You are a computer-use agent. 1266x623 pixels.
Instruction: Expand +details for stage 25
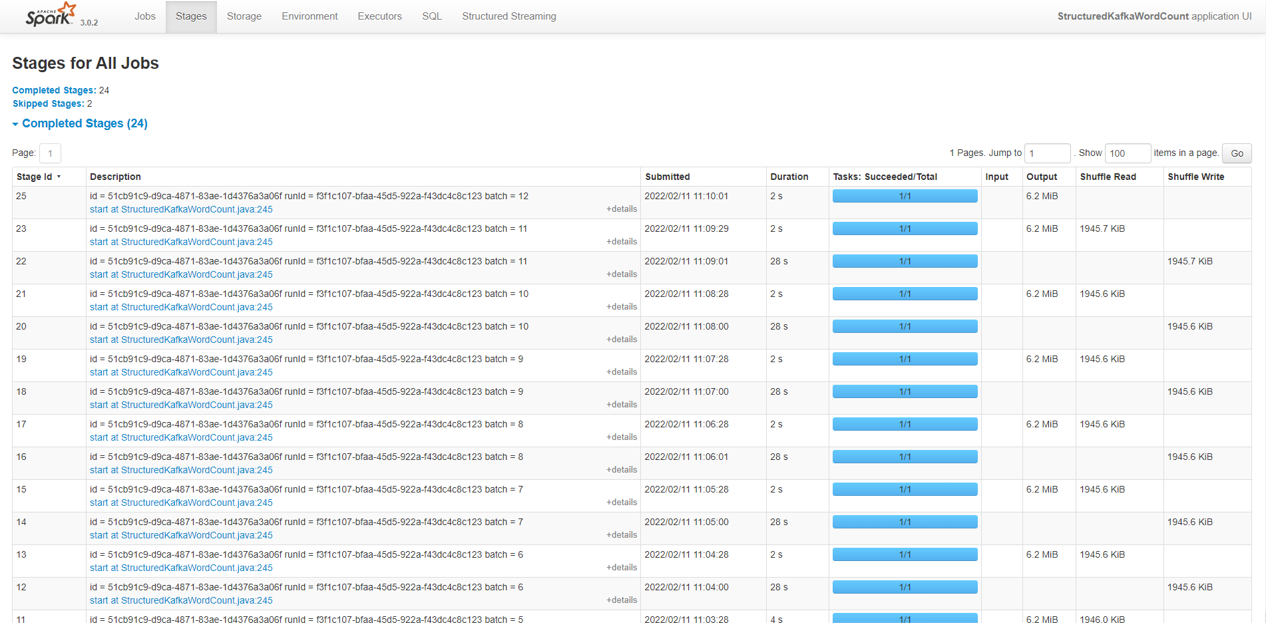(621, 209)
